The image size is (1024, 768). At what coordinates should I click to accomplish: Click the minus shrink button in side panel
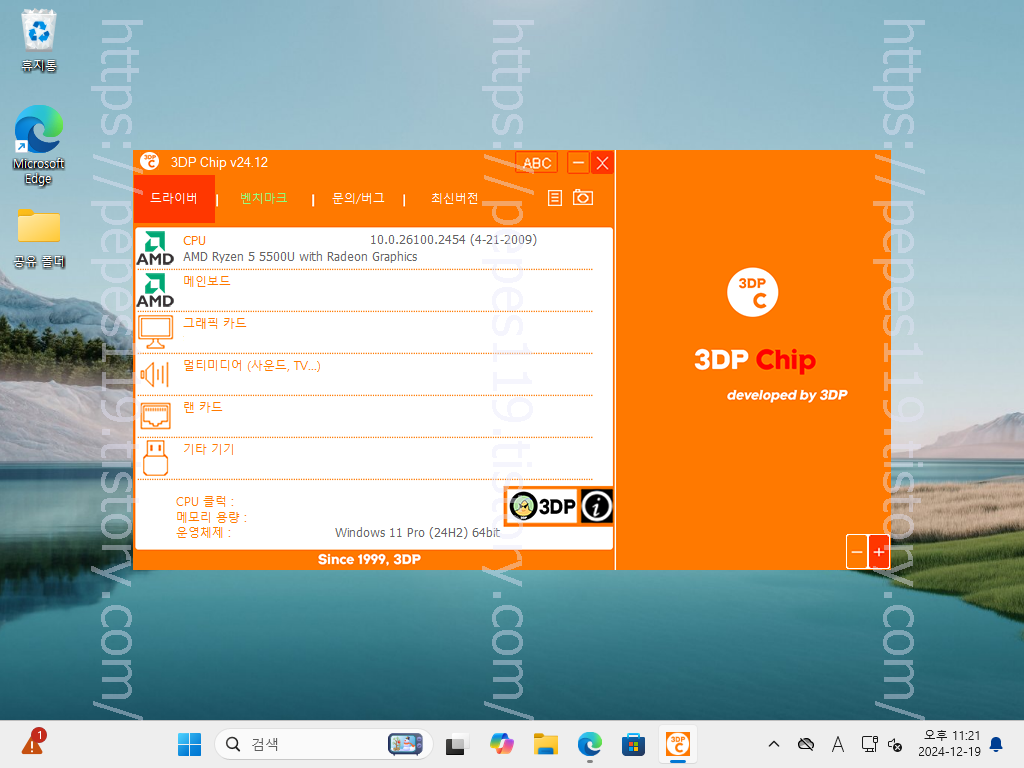tap(857, 552)
